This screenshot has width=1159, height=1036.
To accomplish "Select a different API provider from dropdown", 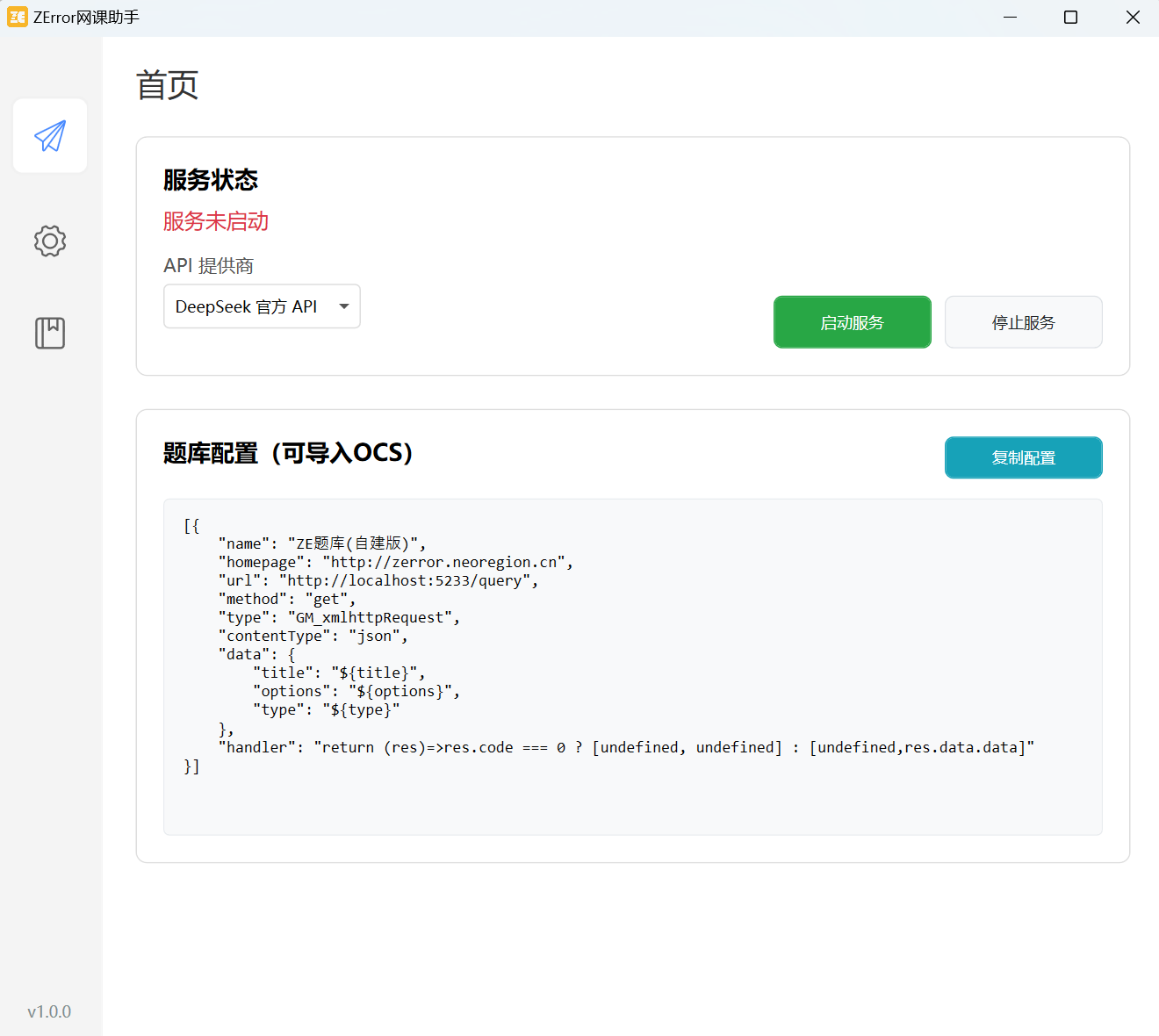I will (262, 306).
